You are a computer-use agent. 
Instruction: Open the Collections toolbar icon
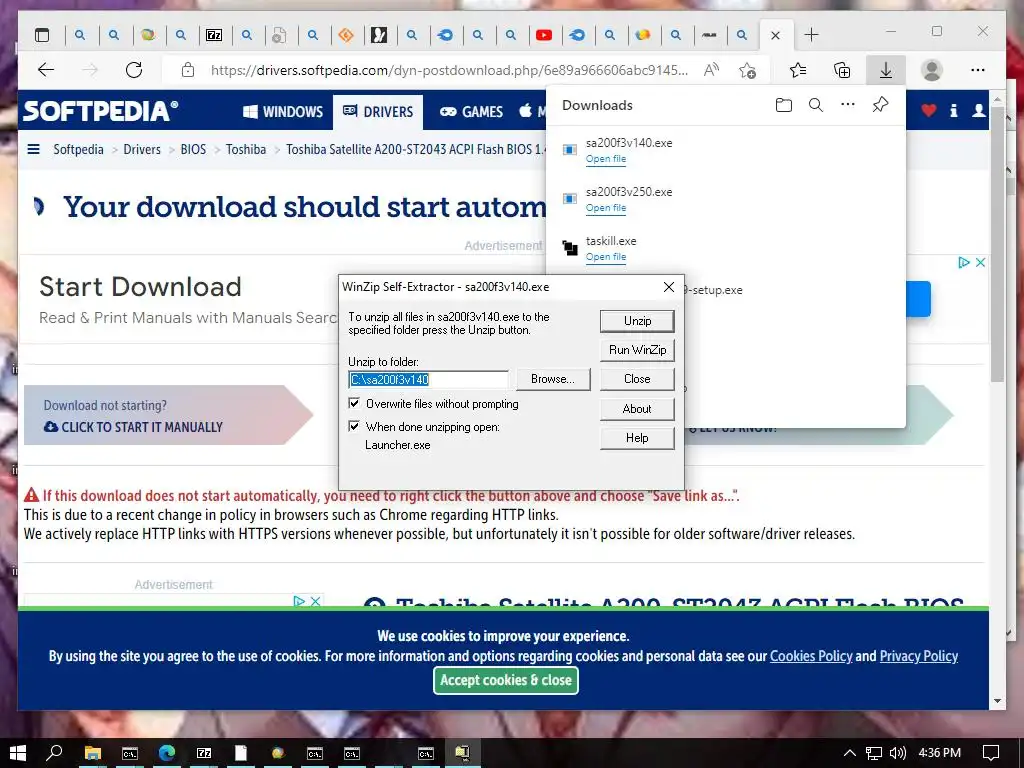842,70
